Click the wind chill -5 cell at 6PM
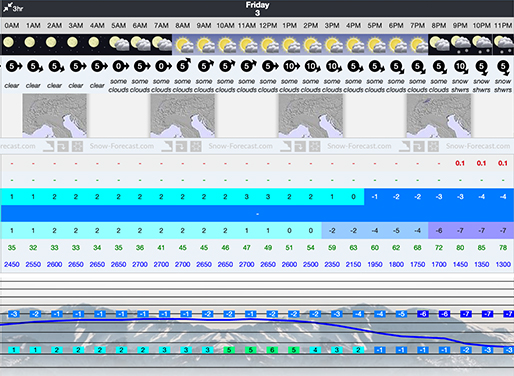The image size is (514, 376). [396, 230]
